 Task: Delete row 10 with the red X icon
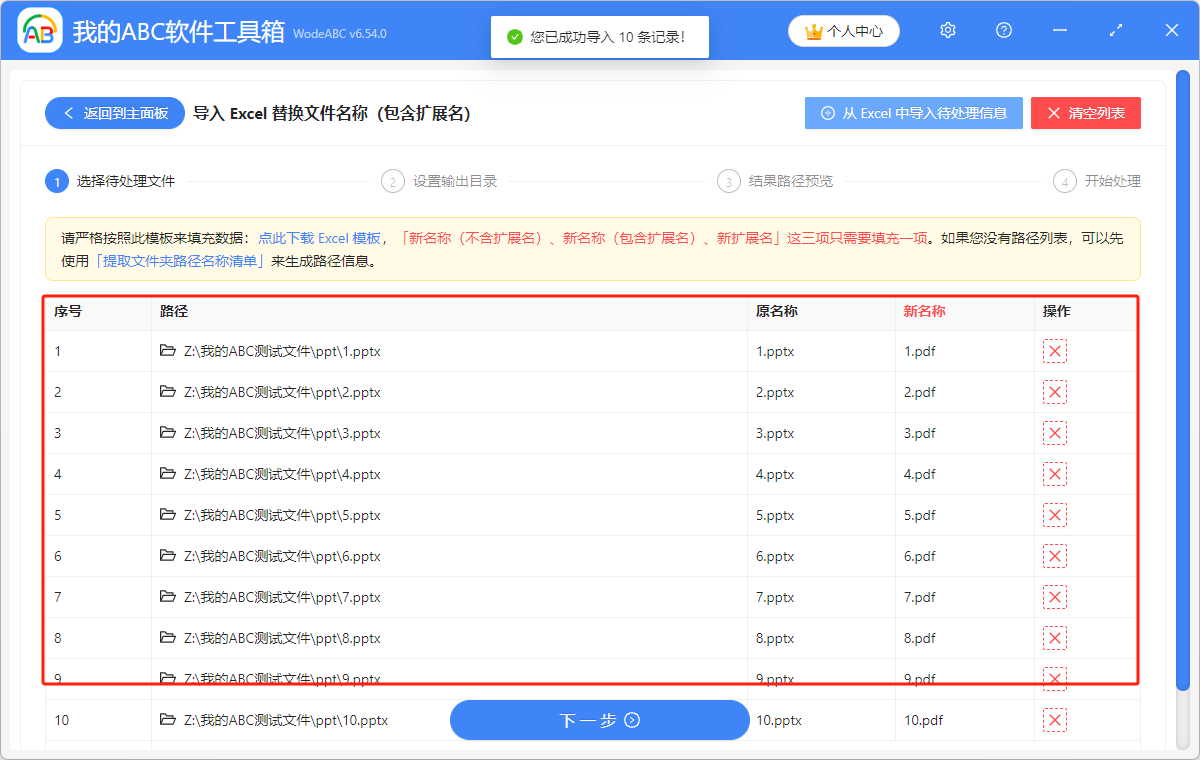click(1054, 720)
